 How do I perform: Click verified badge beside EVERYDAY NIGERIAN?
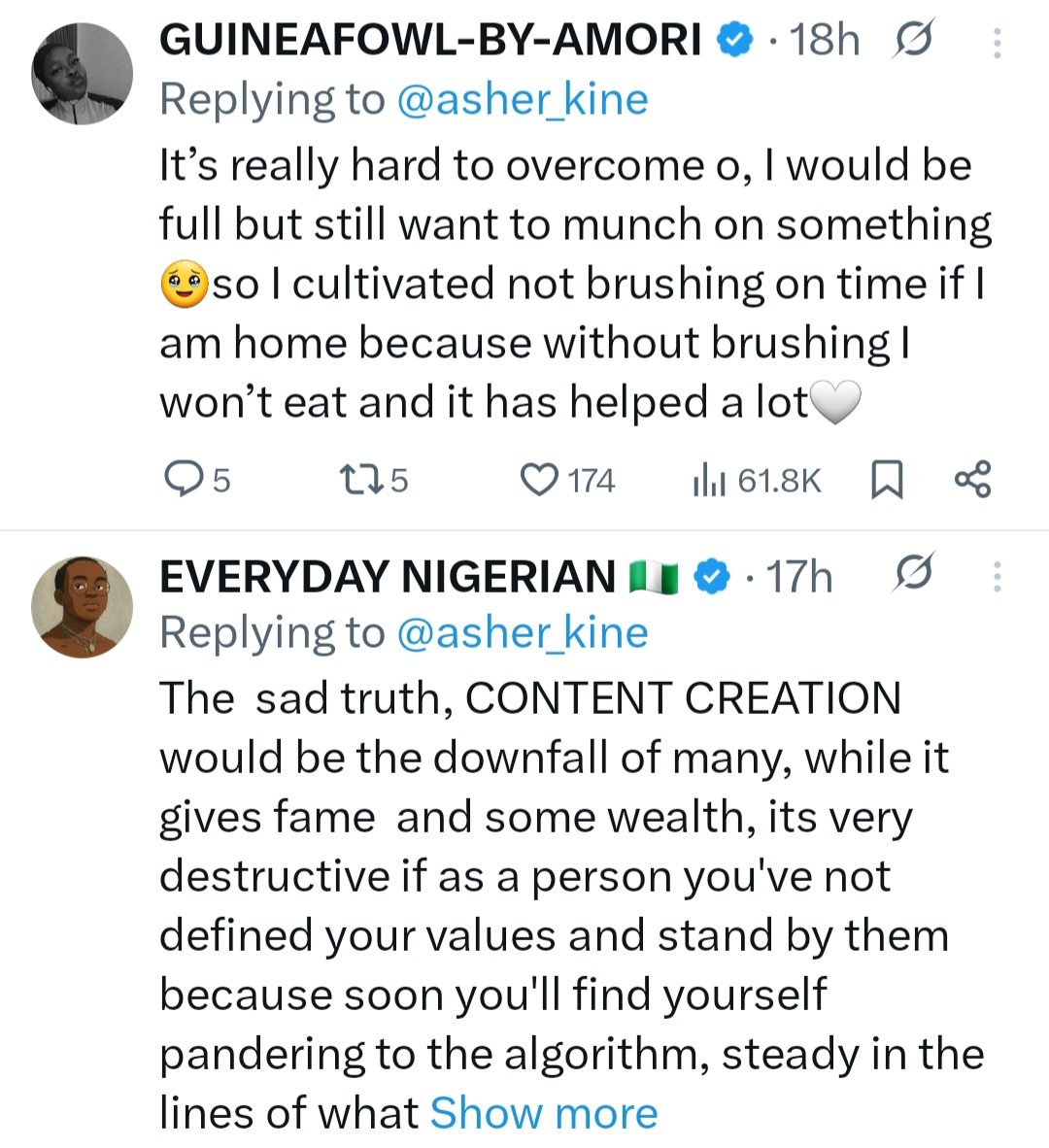(x=713, y=577)
